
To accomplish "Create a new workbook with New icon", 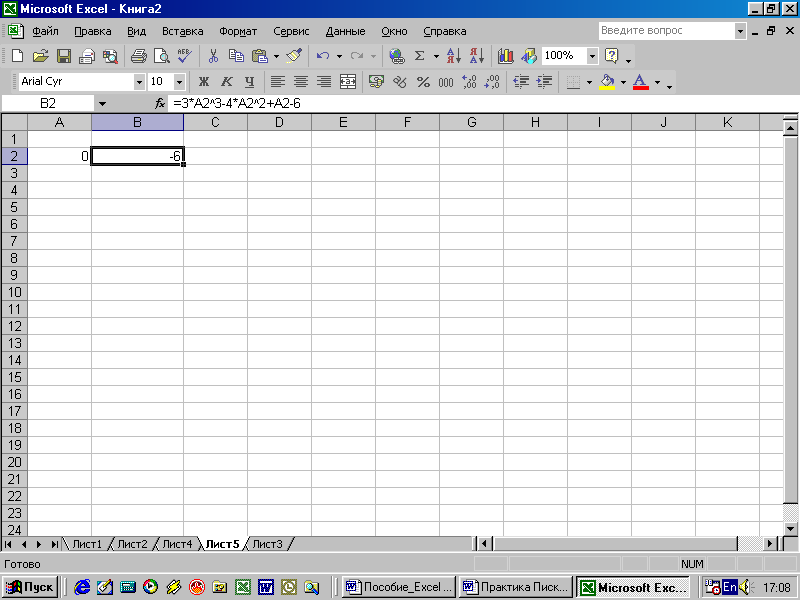I will [17, 56].
